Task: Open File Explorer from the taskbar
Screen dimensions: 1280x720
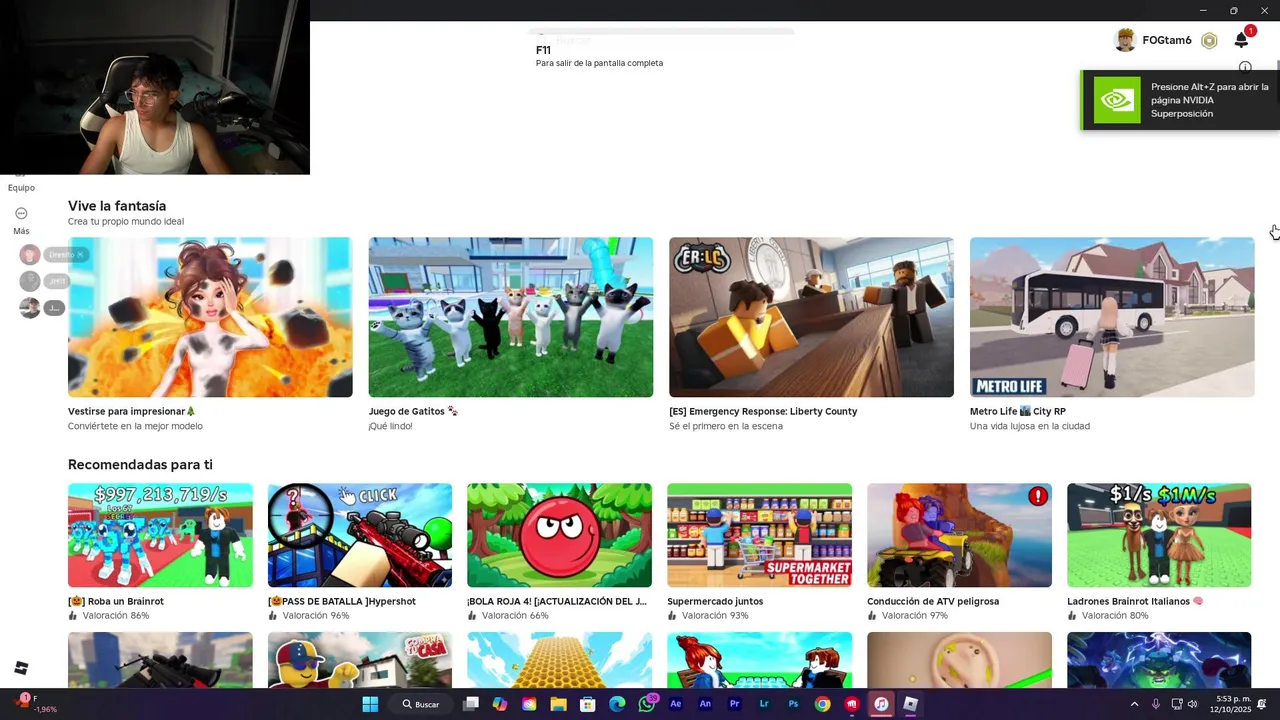Action: 558,704
